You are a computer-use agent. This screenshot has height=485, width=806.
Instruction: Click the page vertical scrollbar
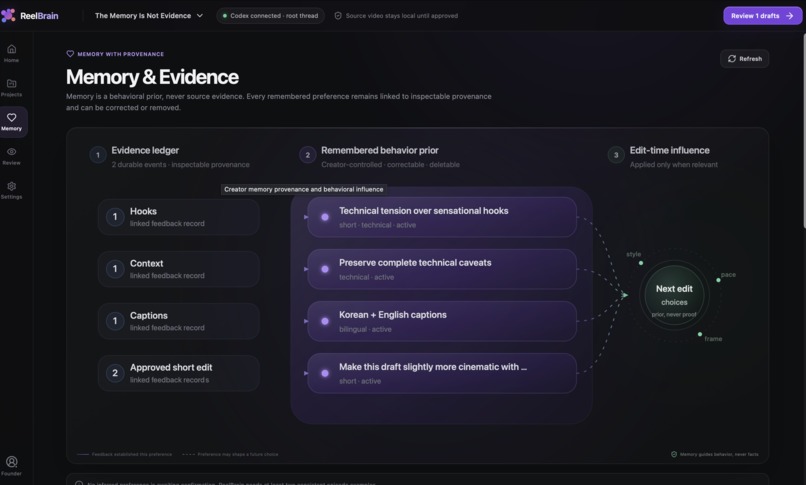pos(803,131)
